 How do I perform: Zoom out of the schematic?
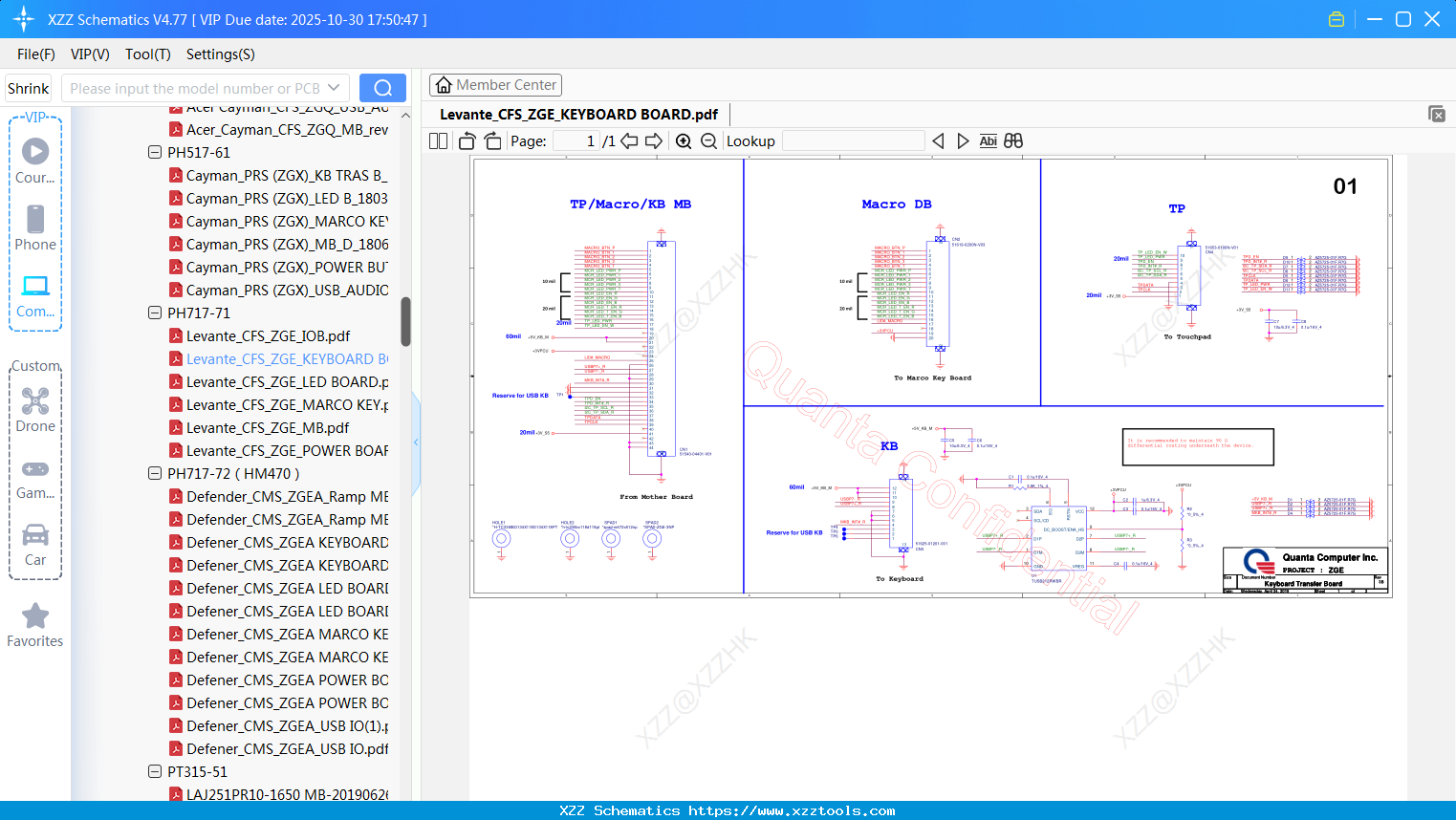[x=708, y=141]
